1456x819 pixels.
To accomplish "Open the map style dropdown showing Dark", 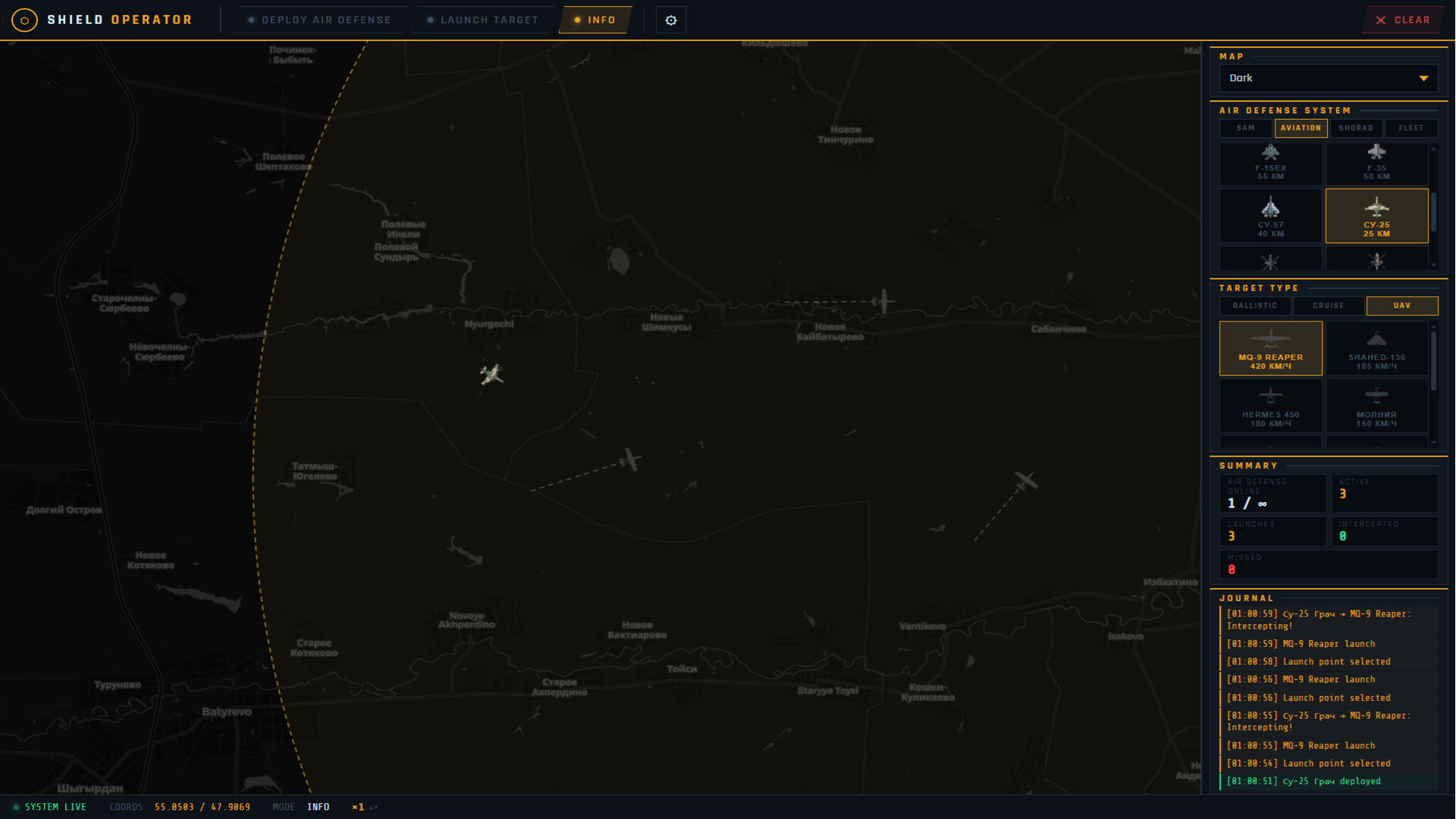I will click(1329, 78).
